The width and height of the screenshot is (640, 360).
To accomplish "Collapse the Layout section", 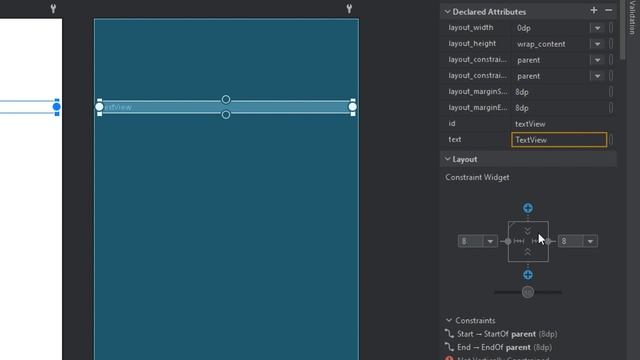I will pyautogui.click(x=447, y=159).
